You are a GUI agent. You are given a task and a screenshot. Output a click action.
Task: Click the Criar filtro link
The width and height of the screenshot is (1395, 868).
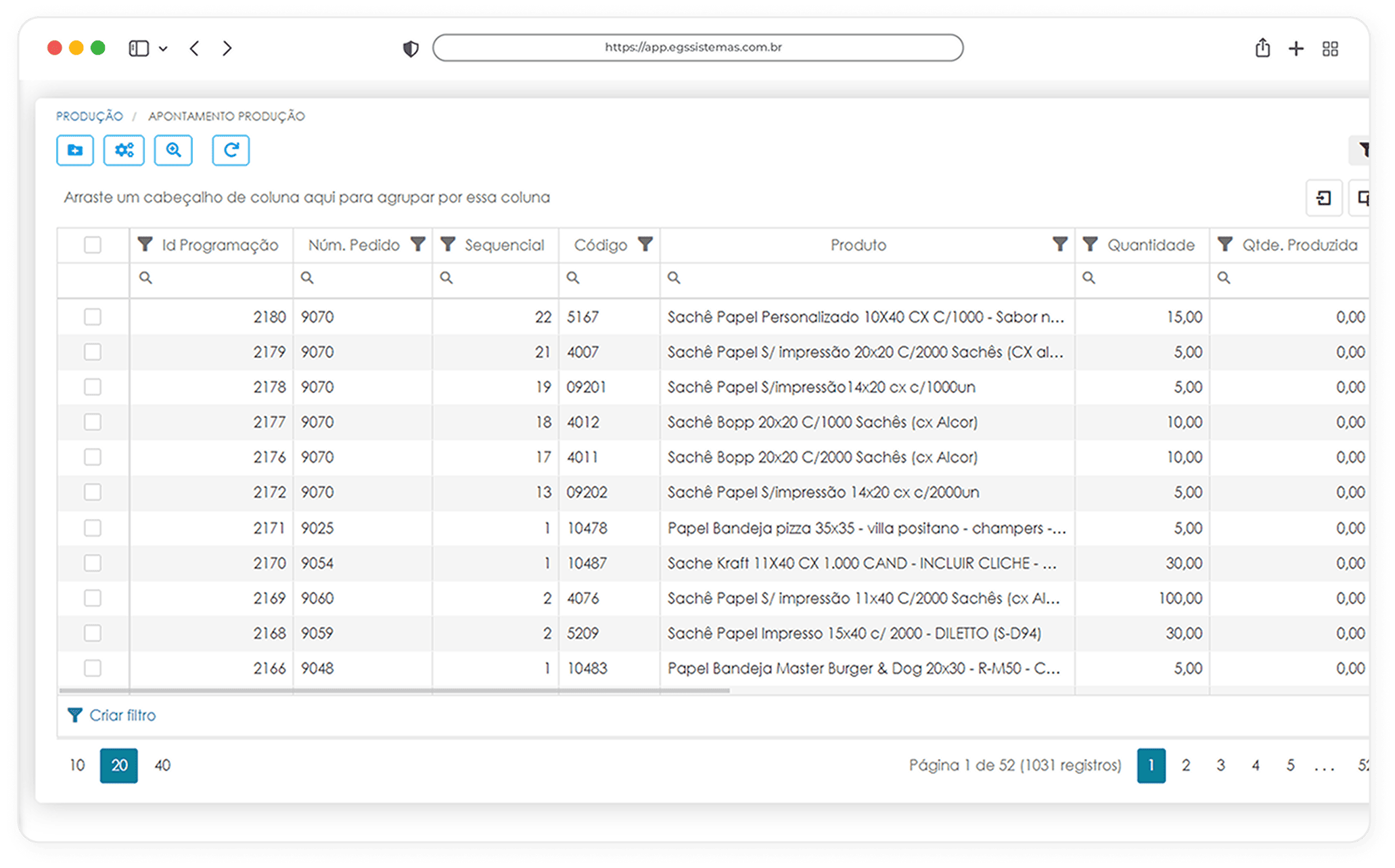click(x=112, y=715)
